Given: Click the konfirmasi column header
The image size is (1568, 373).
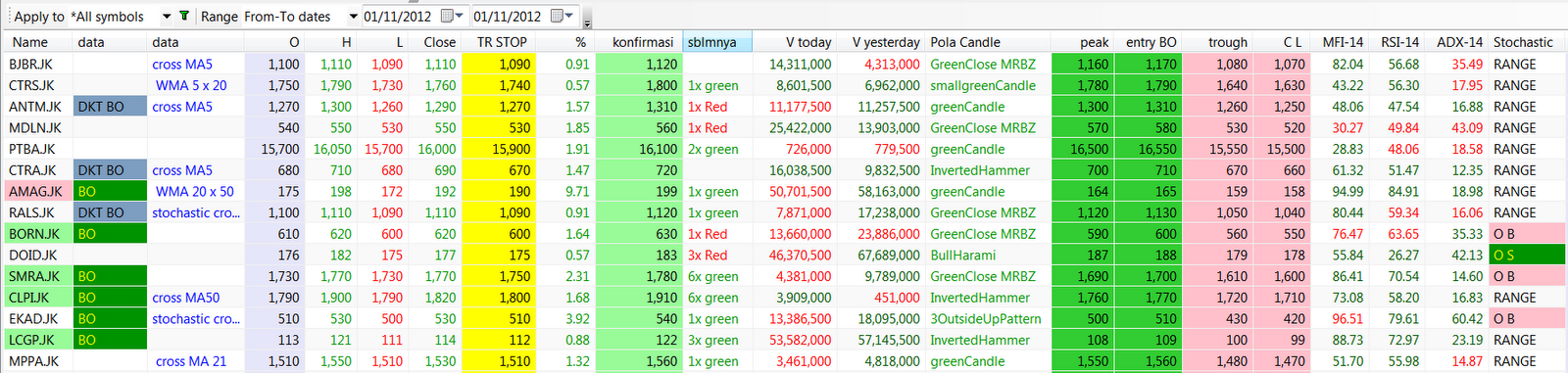Looking at the screenshot, I should [639, 42].
